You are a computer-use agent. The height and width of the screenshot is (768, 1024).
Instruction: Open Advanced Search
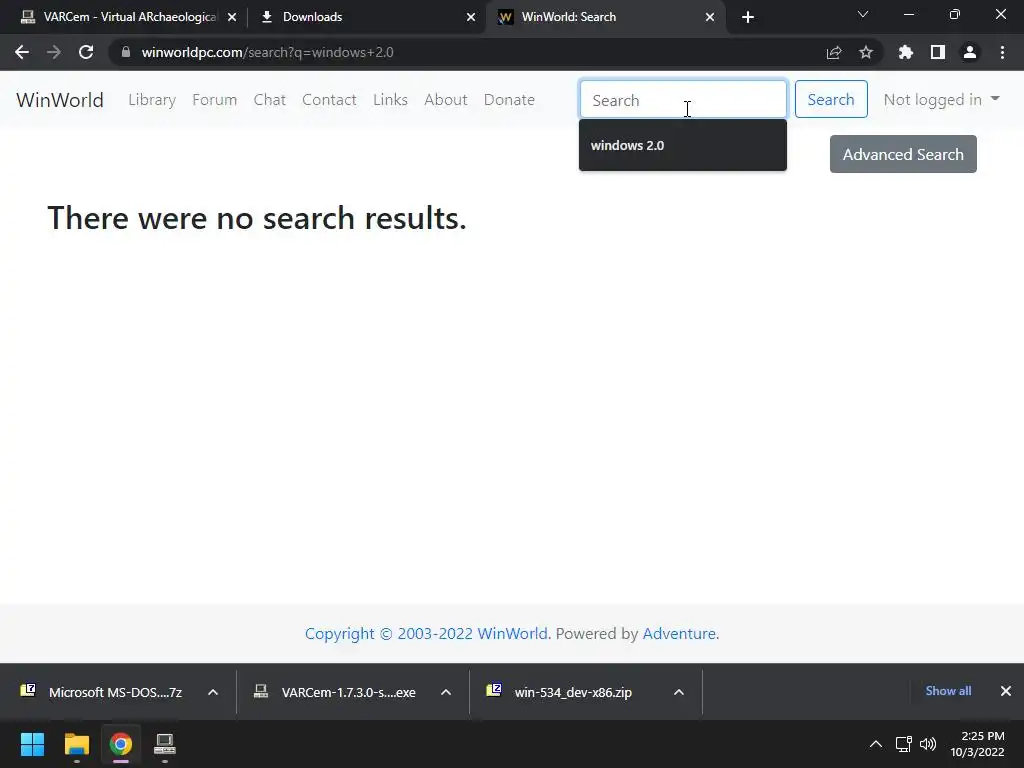(x=903, y=154)
